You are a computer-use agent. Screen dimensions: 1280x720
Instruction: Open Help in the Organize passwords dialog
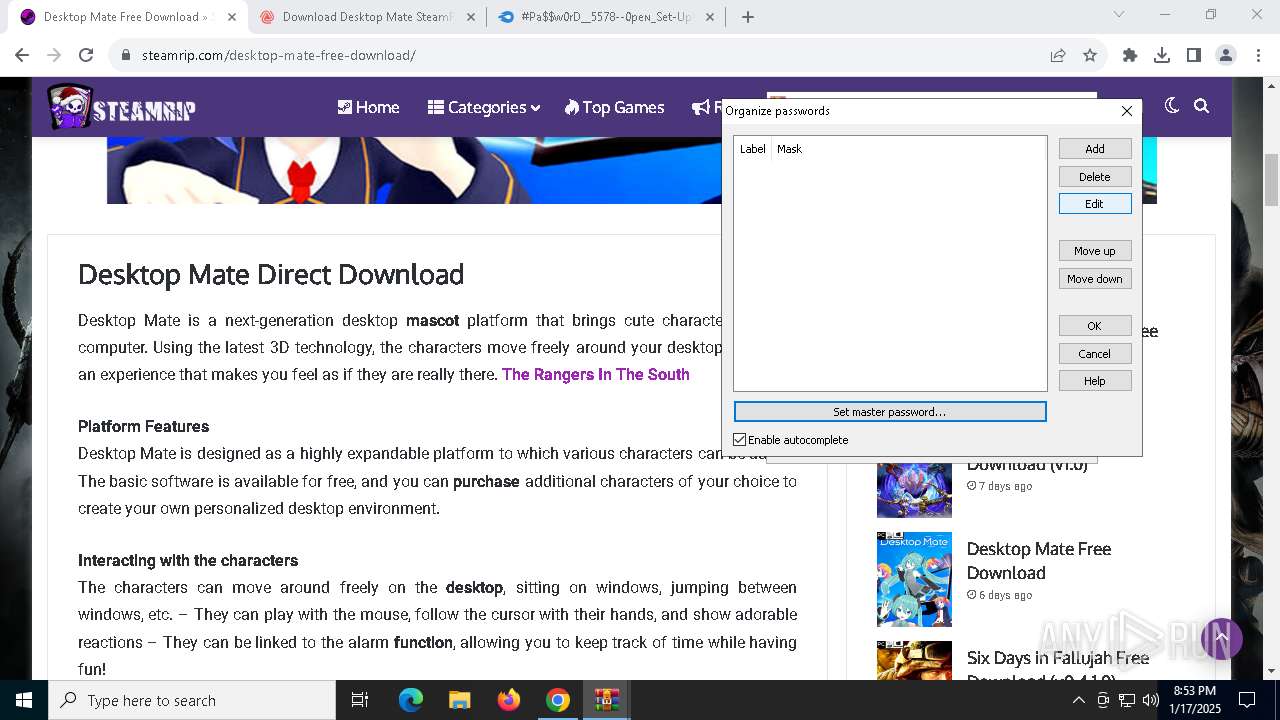[1095, 381]
